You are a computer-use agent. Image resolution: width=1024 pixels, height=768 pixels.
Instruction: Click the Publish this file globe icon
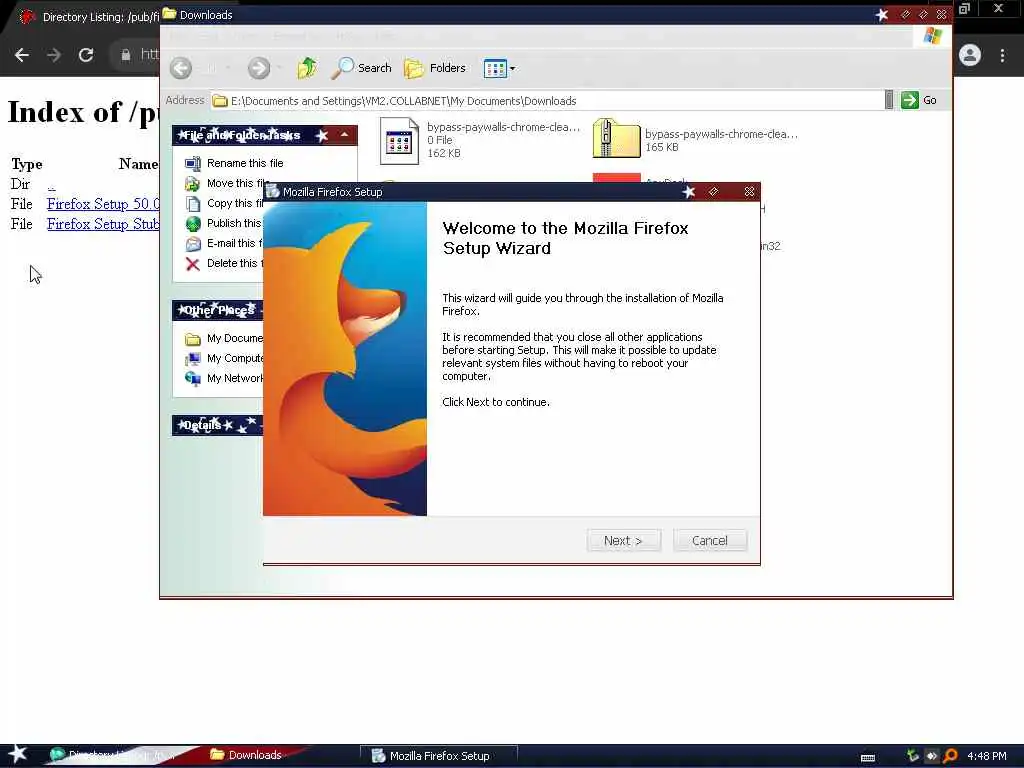193,223
